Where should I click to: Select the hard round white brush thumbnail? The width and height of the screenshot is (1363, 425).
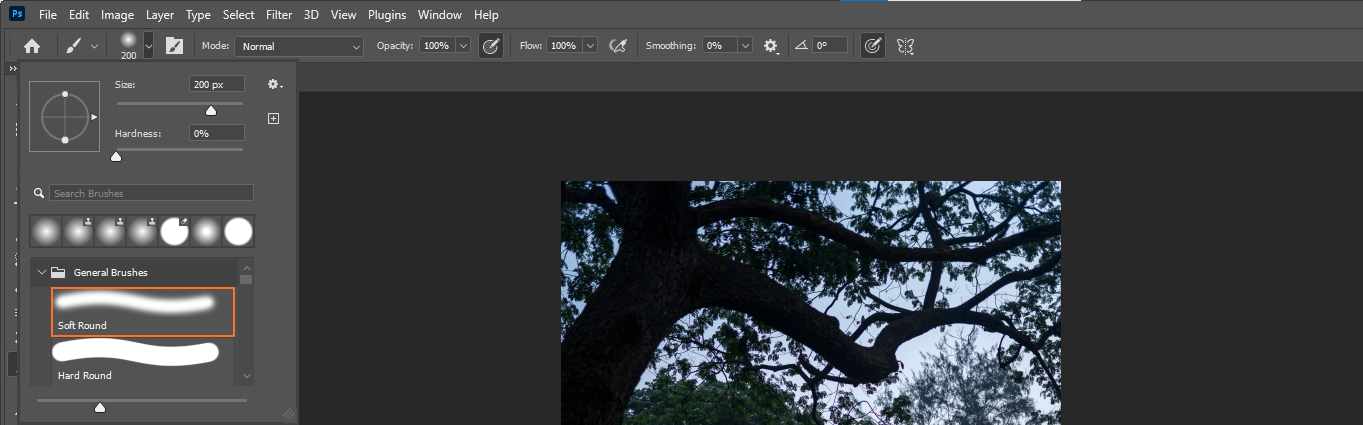(238, 232)
